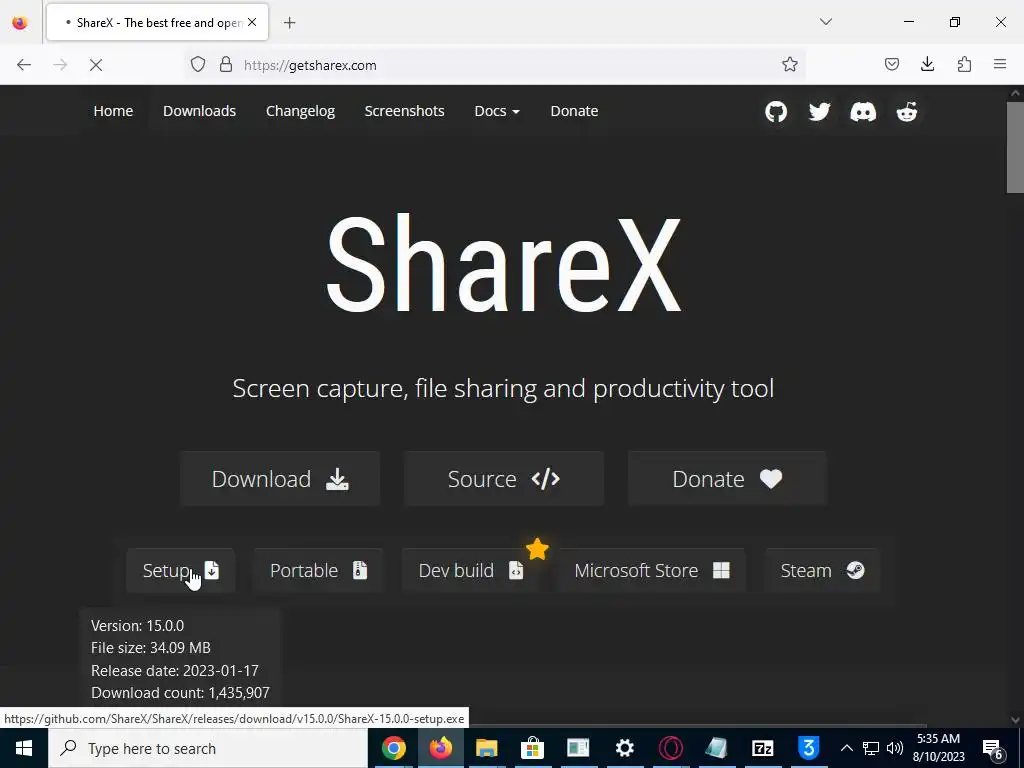Click Download count: 1,435,907 text
The height and width of the screenshot is (768, 1024).
point(180,693)
